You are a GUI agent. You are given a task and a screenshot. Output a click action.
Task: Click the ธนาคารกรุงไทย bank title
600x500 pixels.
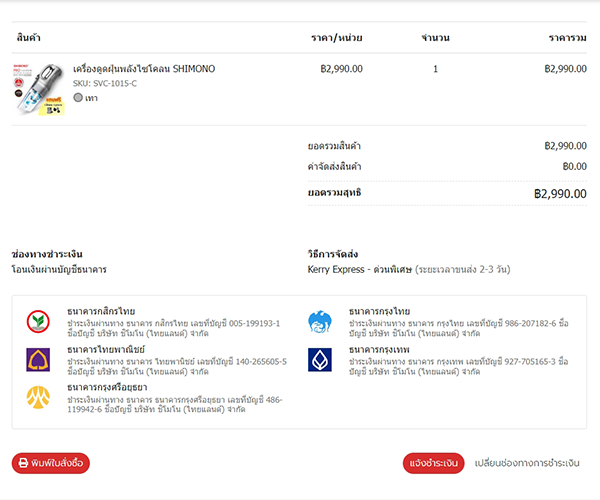tap(379, 311)
